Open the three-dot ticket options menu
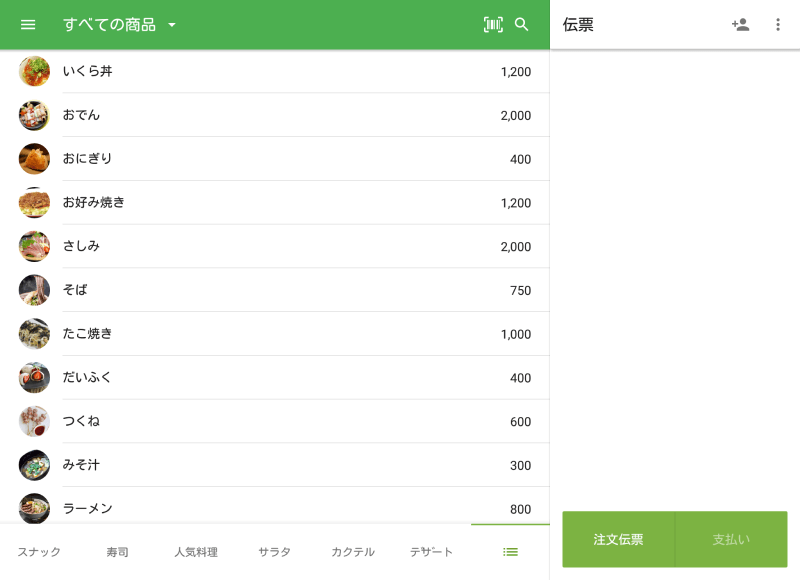 (x=778, y=25)
